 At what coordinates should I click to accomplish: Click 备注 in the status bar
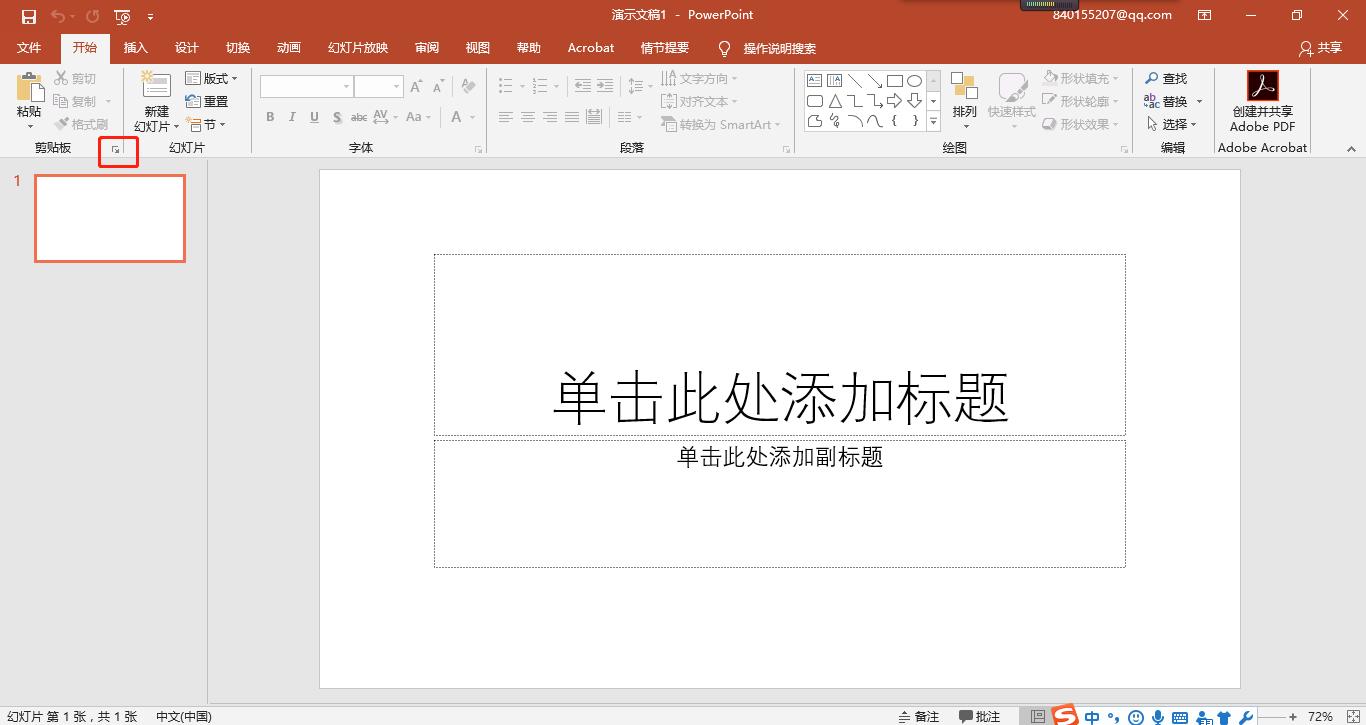919,716
